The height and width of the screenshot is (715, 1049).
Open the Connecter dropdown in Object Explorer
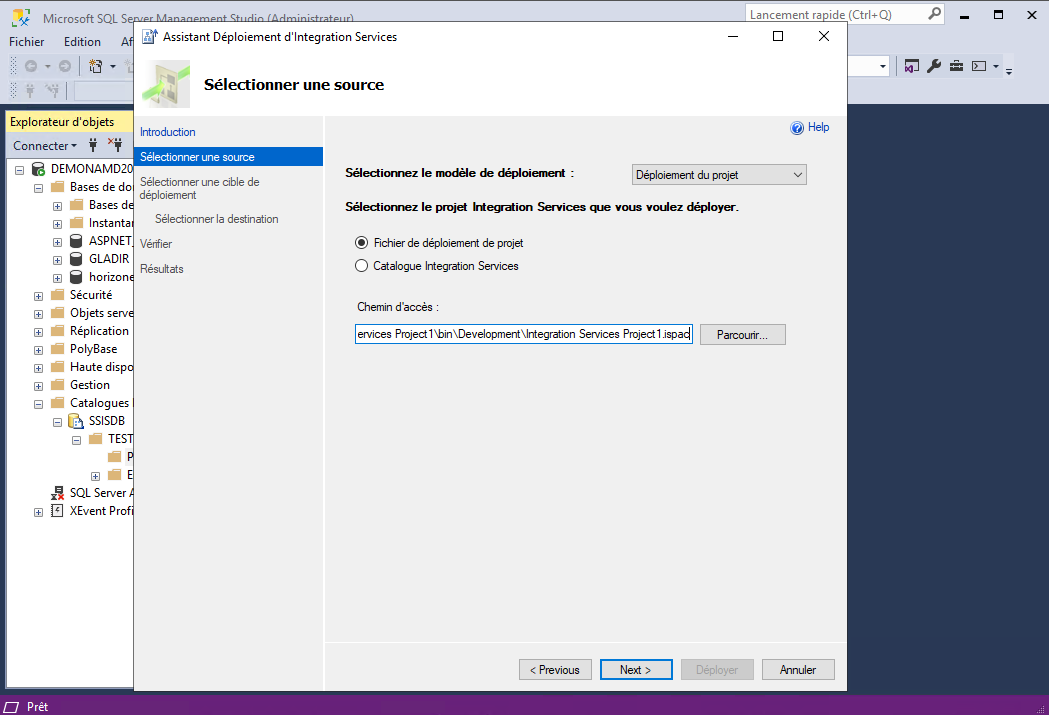tap(45, 146)
